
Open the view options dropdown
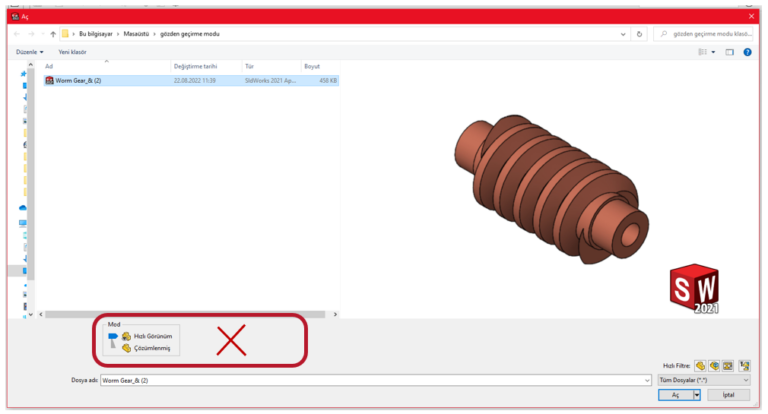(713, 51)
